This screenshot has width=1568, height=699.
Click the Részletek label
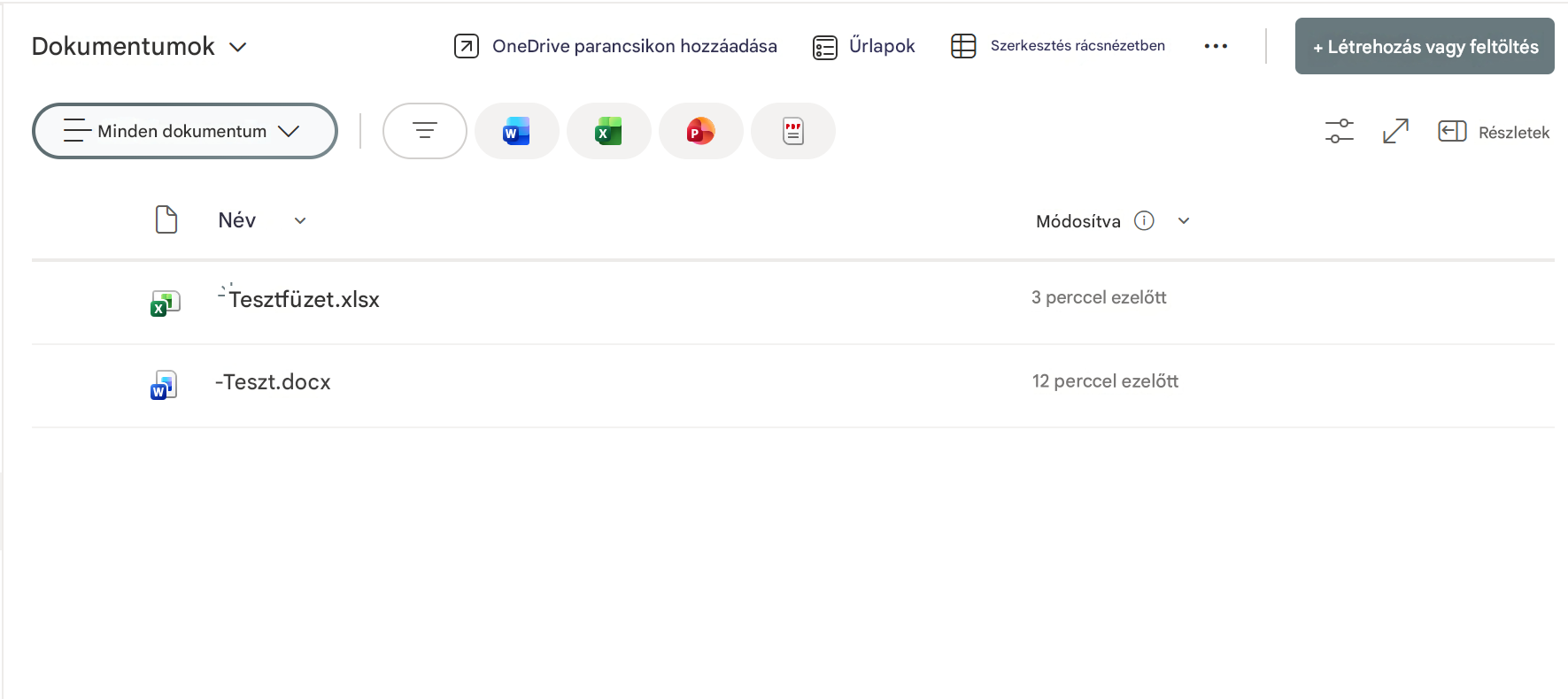pyautogui.click(x=1514, y=132)
